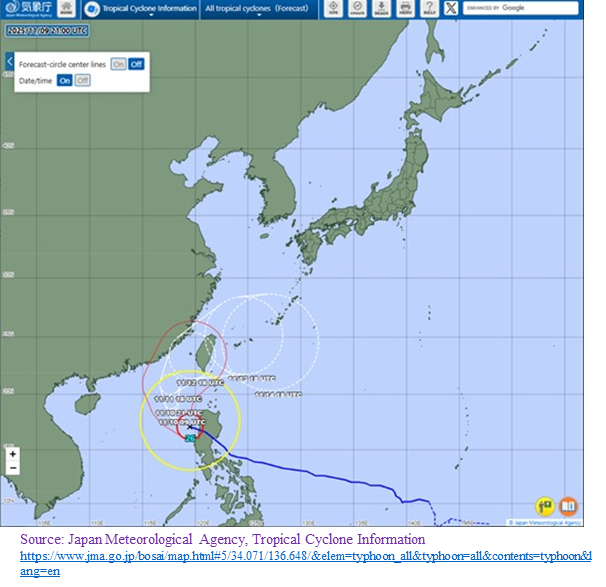
Task: Turn Off forecast-circle center lines
Action: pyautogui.click(x=136, y=64)
